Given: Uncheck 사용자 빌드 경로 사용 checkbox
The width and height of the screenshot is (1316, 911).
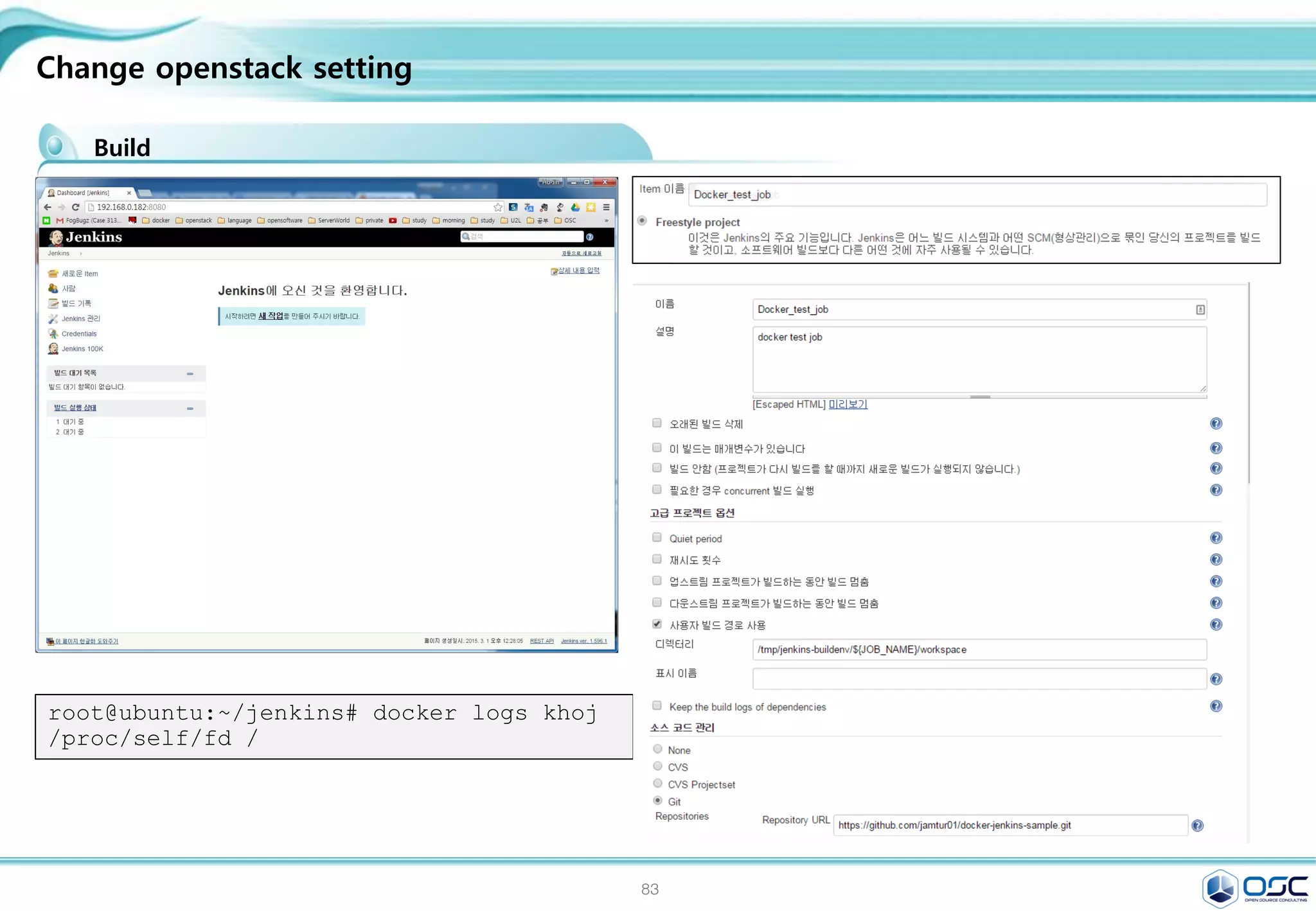Looking at the screenshot, I should pyautogui.click(x=657, y=624).
